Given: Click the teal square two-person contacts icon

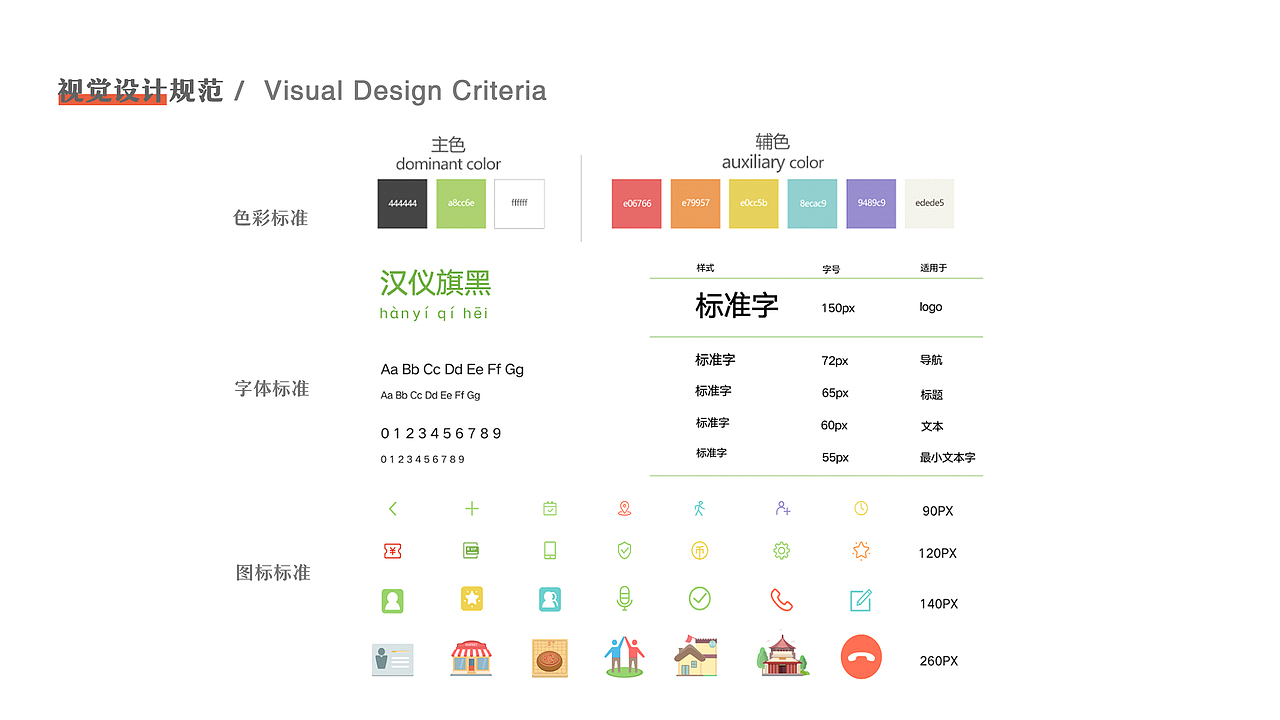Looking at the screenshot, I should pos(550,599).
